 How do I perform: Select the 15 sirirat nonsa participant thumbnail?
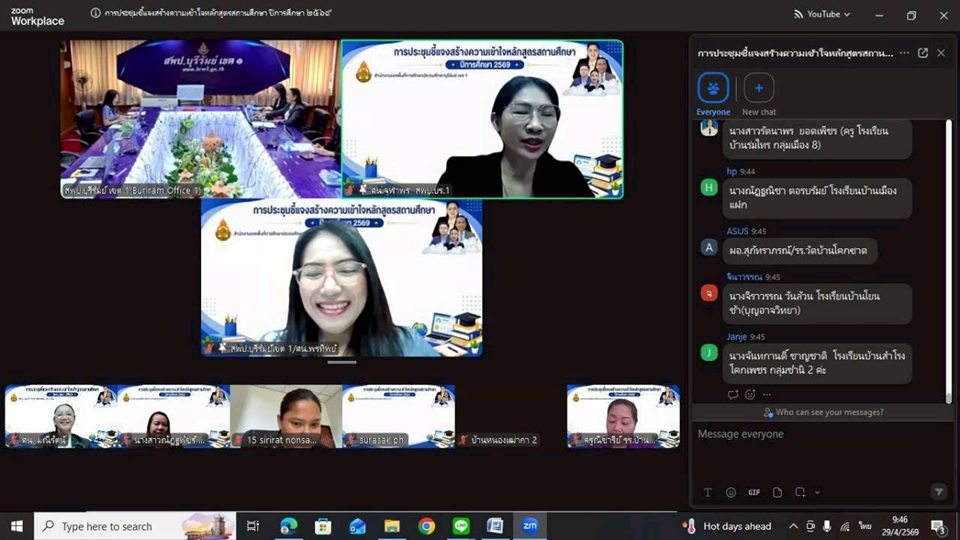[286, 416]
